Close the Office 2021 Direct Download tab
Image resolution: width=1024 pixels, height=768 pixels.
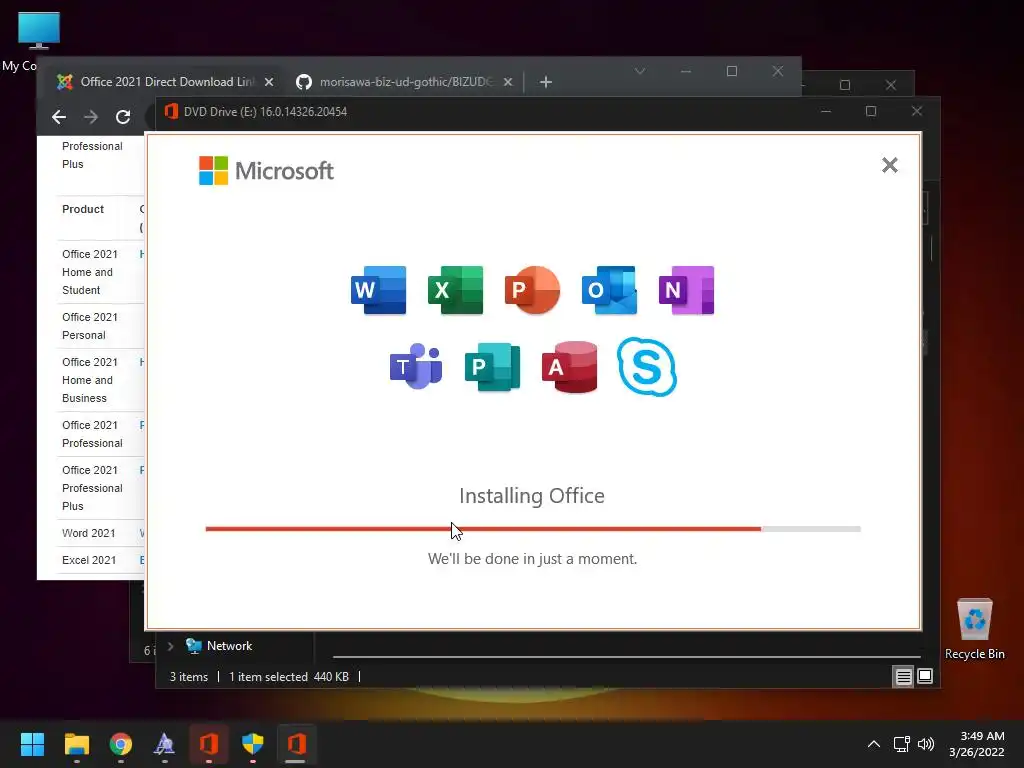pyautogui.click(x=268, y=82)
